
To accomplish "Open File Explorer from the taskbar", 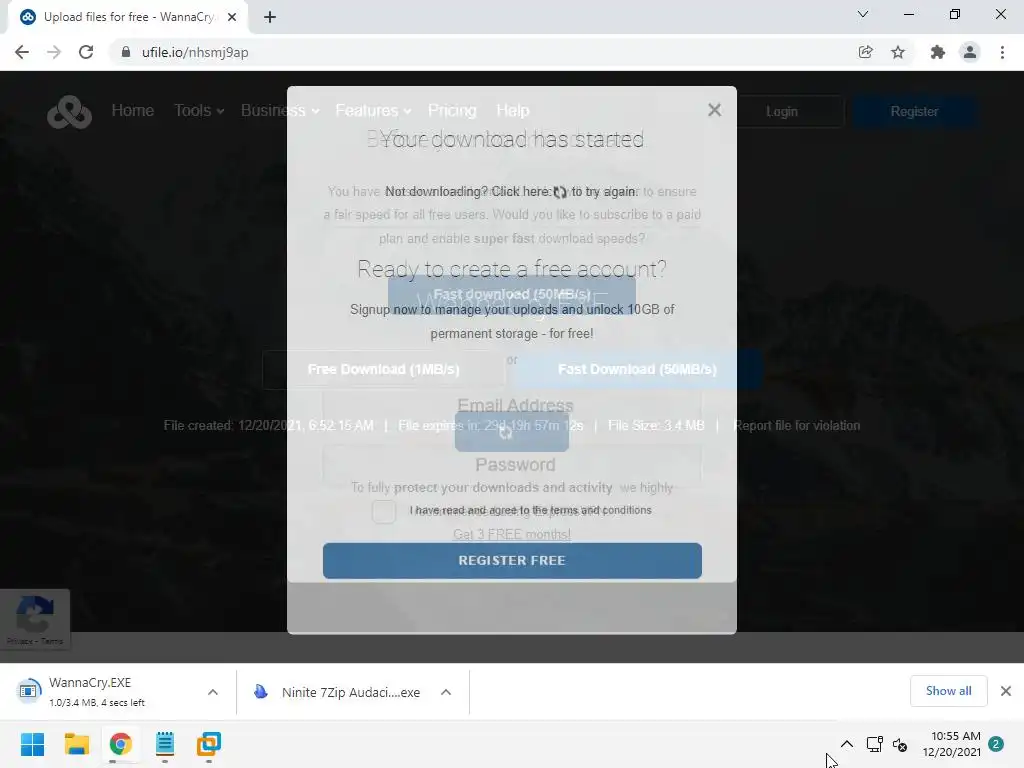I will [76, 744].
